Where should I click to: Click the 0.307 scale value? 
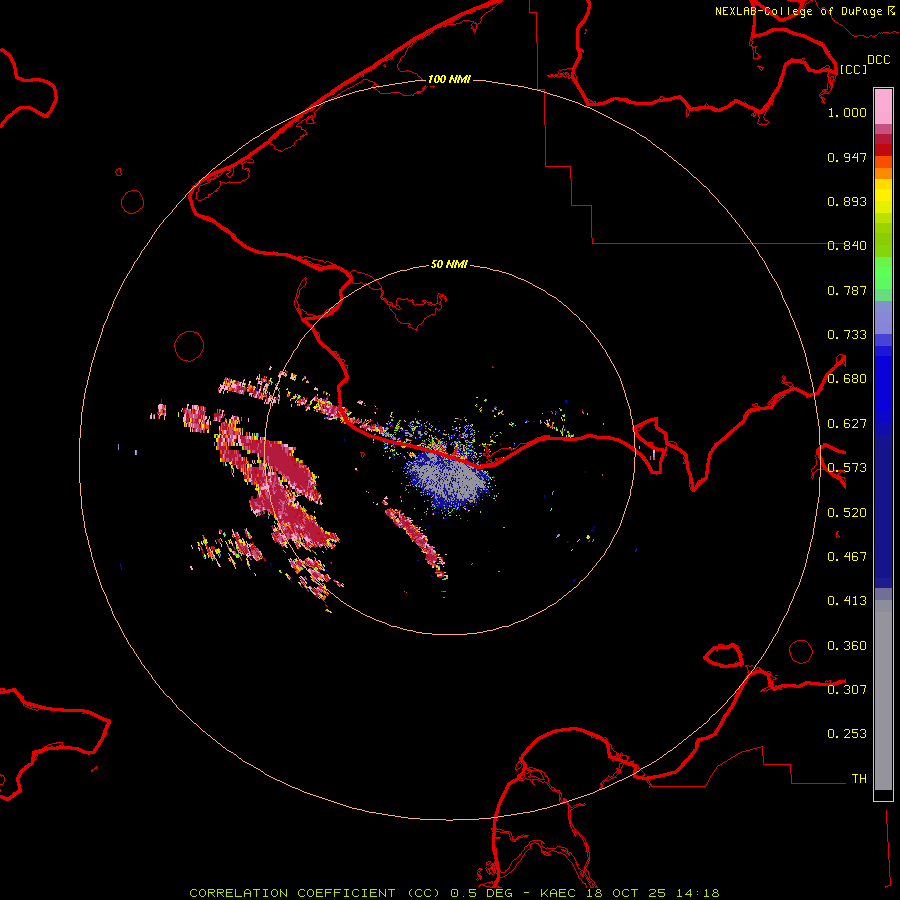click(x=847, y=690)
